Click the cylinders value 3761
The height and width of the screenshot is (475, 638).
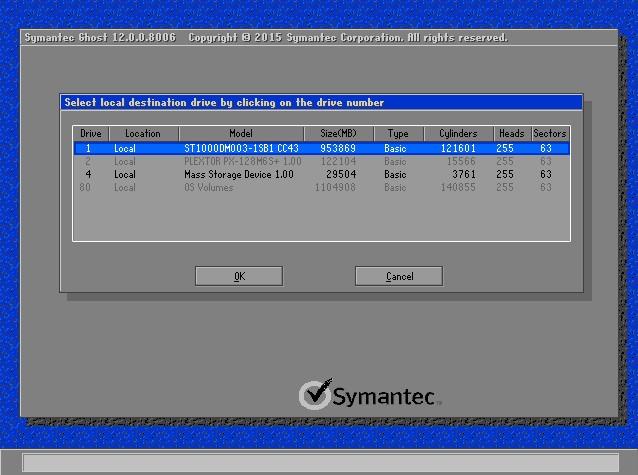(464, 175)
